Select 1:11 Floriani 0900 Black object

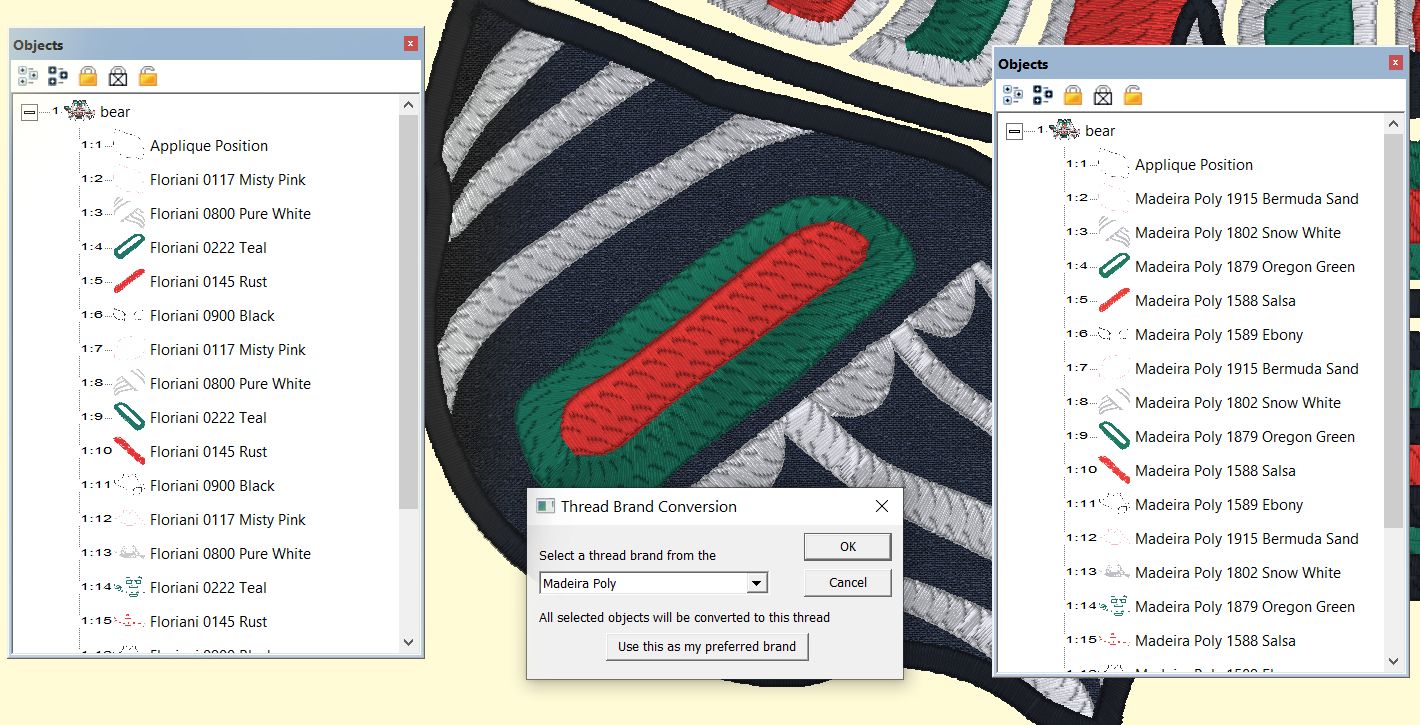coord(212,486)
